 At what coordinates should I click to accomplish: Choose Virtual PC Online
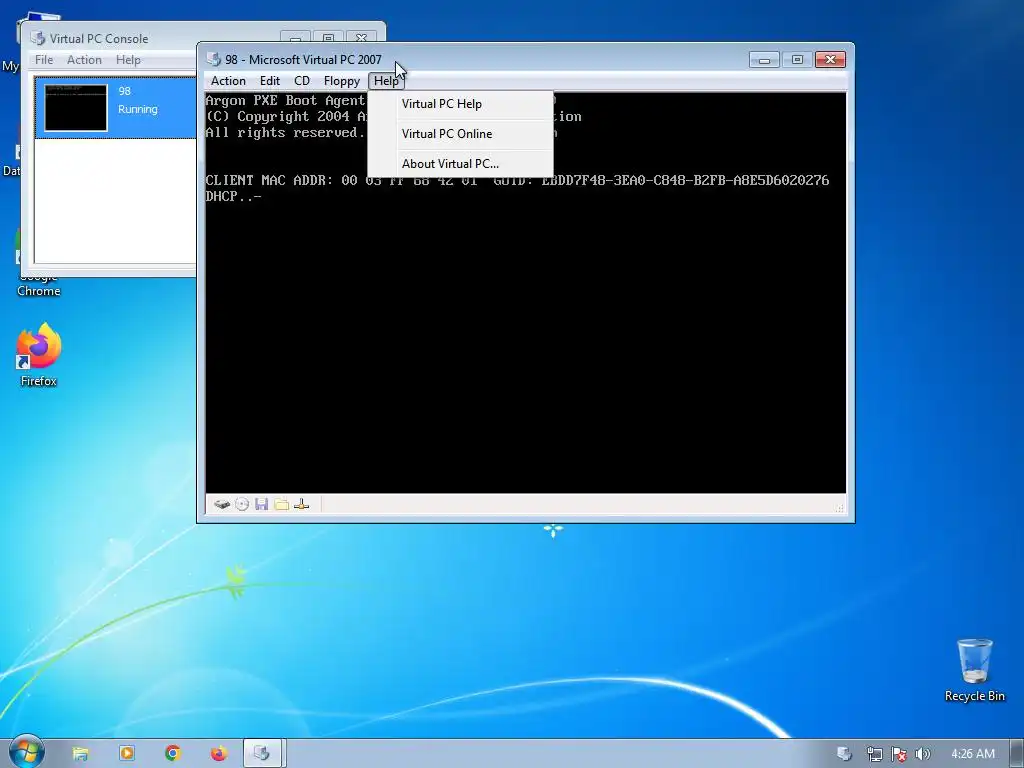pyautogui.click(x=461, y=134)
